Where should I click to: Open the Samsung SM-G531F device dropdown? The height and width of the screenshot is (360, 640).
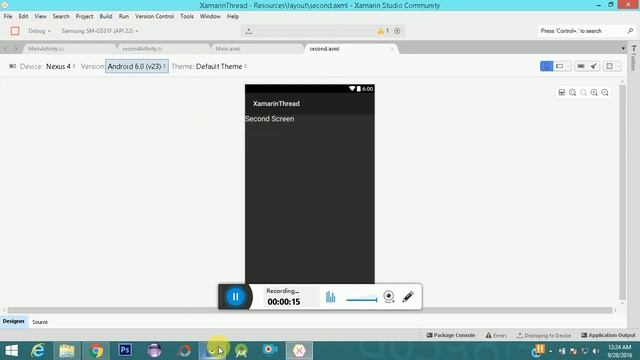pos(100,31)
